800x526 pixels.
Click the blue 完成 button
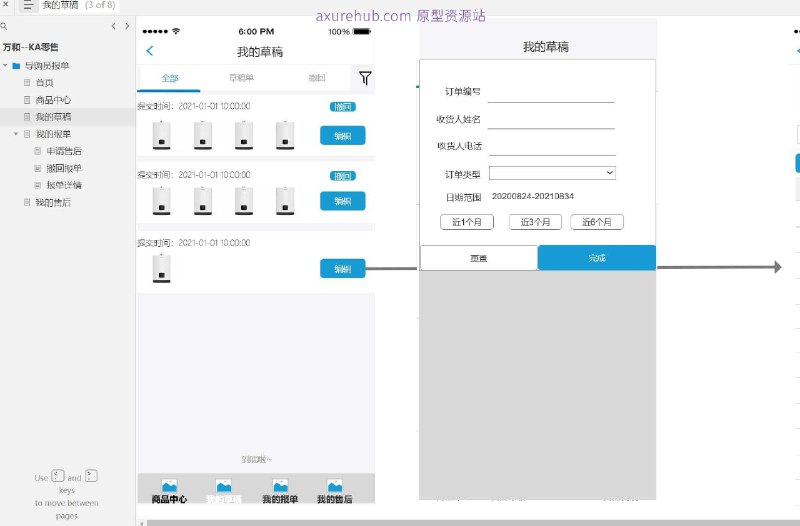coord(597,258)
